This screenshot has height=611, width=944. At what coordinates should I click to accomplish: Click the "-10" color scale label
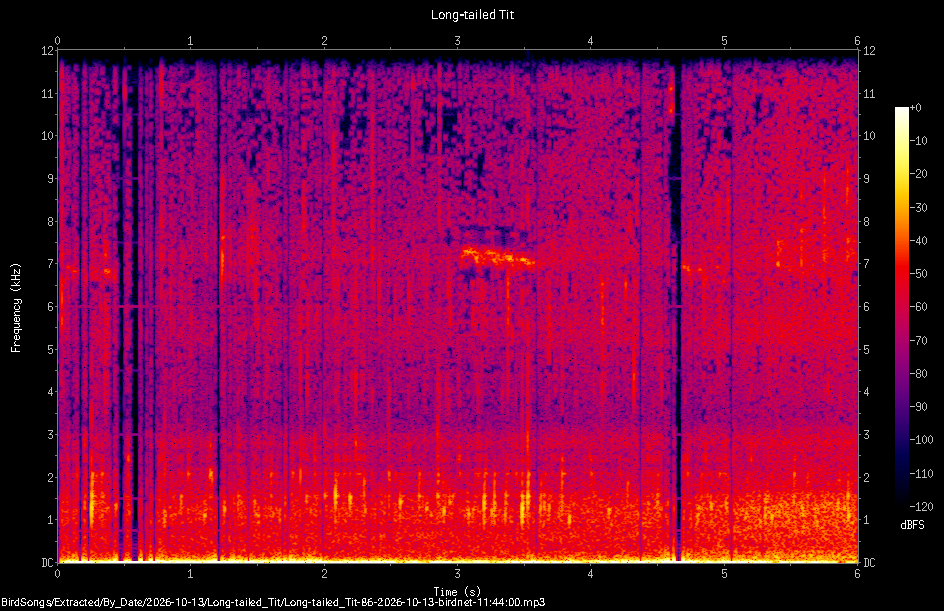pos(918,141)
